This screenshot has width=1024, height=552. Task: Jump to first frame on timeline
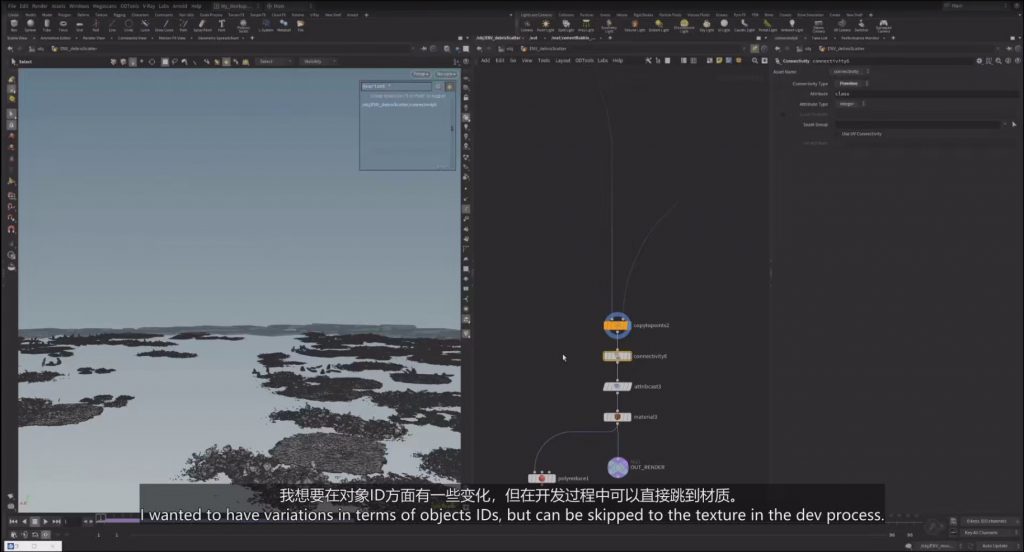pos(13,521)
